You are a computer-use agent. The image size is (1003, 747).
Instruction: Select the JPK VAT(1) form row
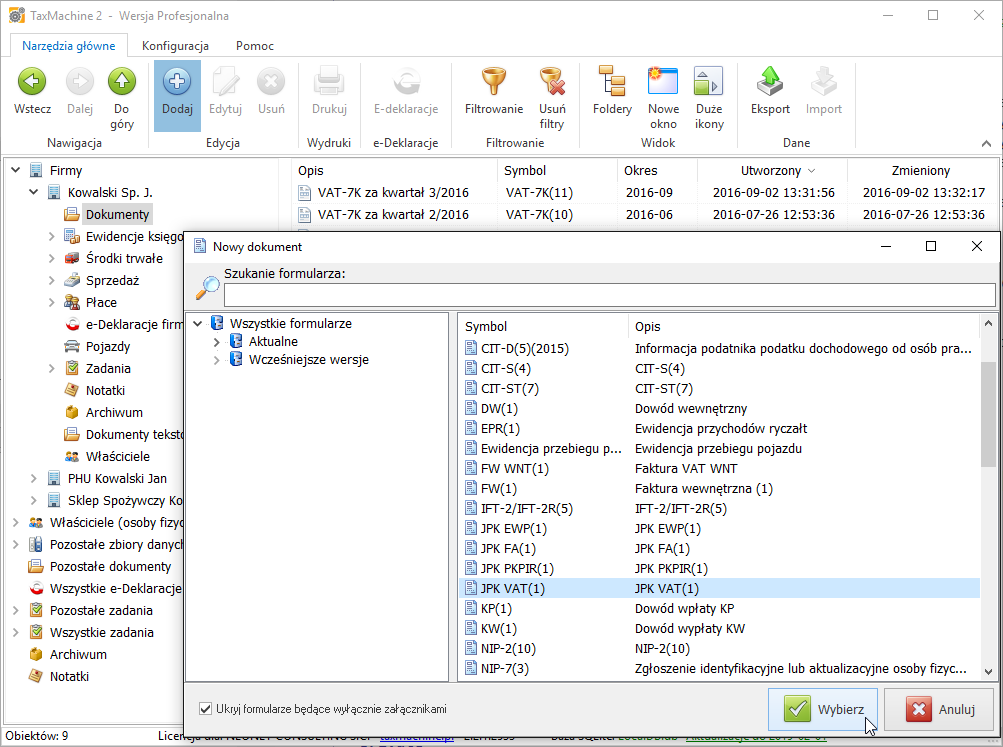719,588
